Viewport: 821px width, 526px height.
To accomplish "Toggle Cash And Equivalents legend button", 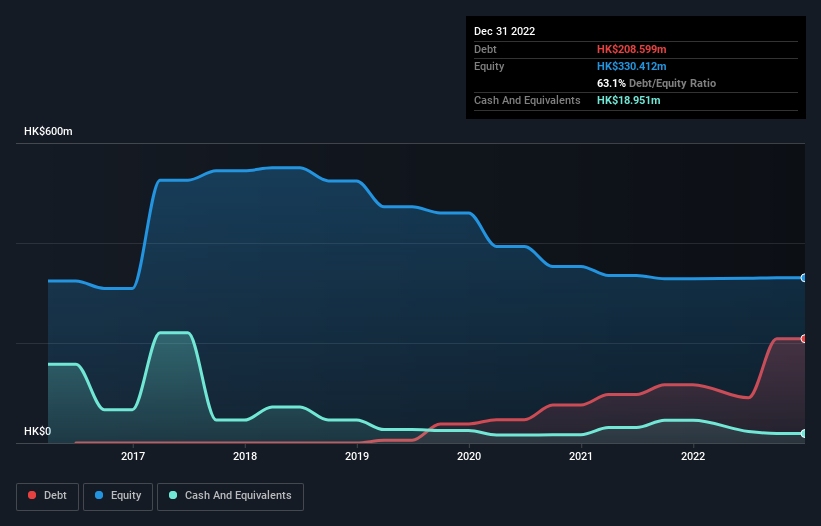I will pyautogui.click(x=230, y=496).
